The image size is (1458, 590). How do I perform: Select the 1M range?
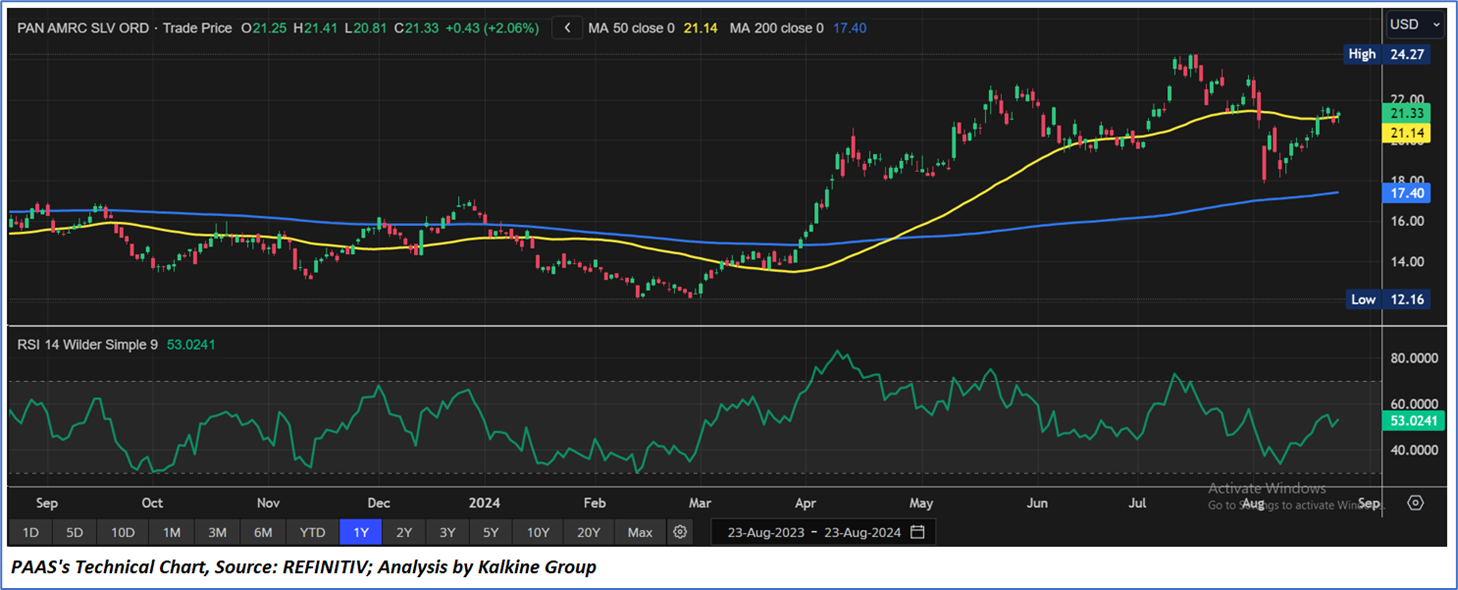(x=171, y=532)
